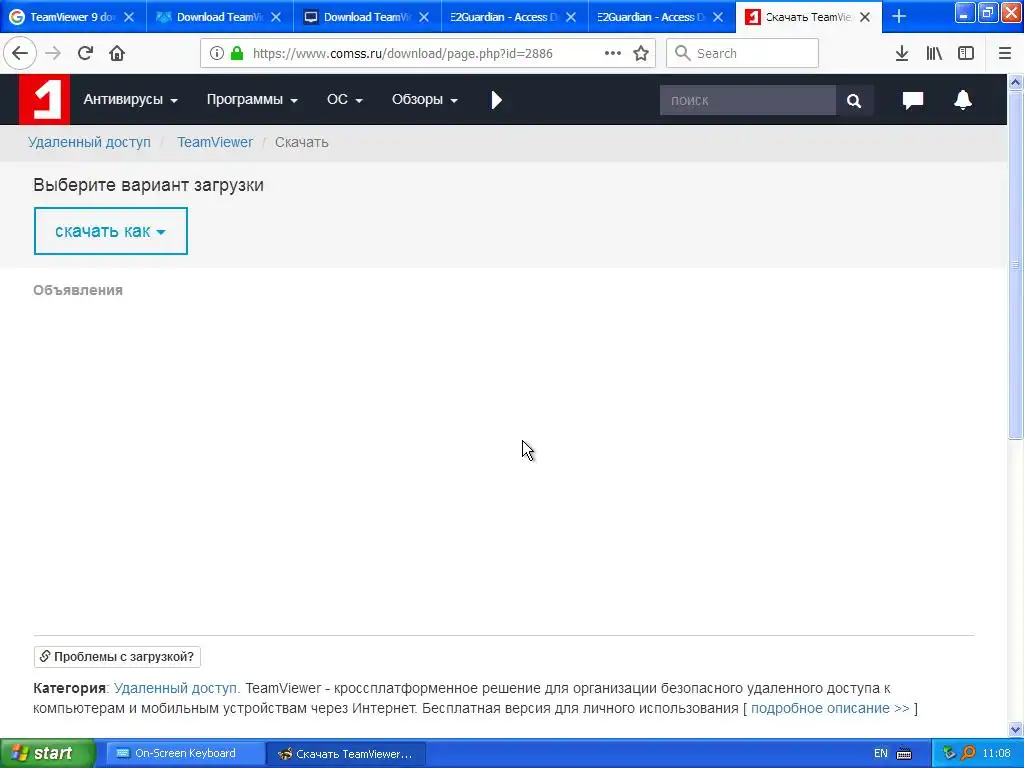The image size is (1024, 768).
Task: Bookmark this page with the star icon
Action: [x=641, y=53]
